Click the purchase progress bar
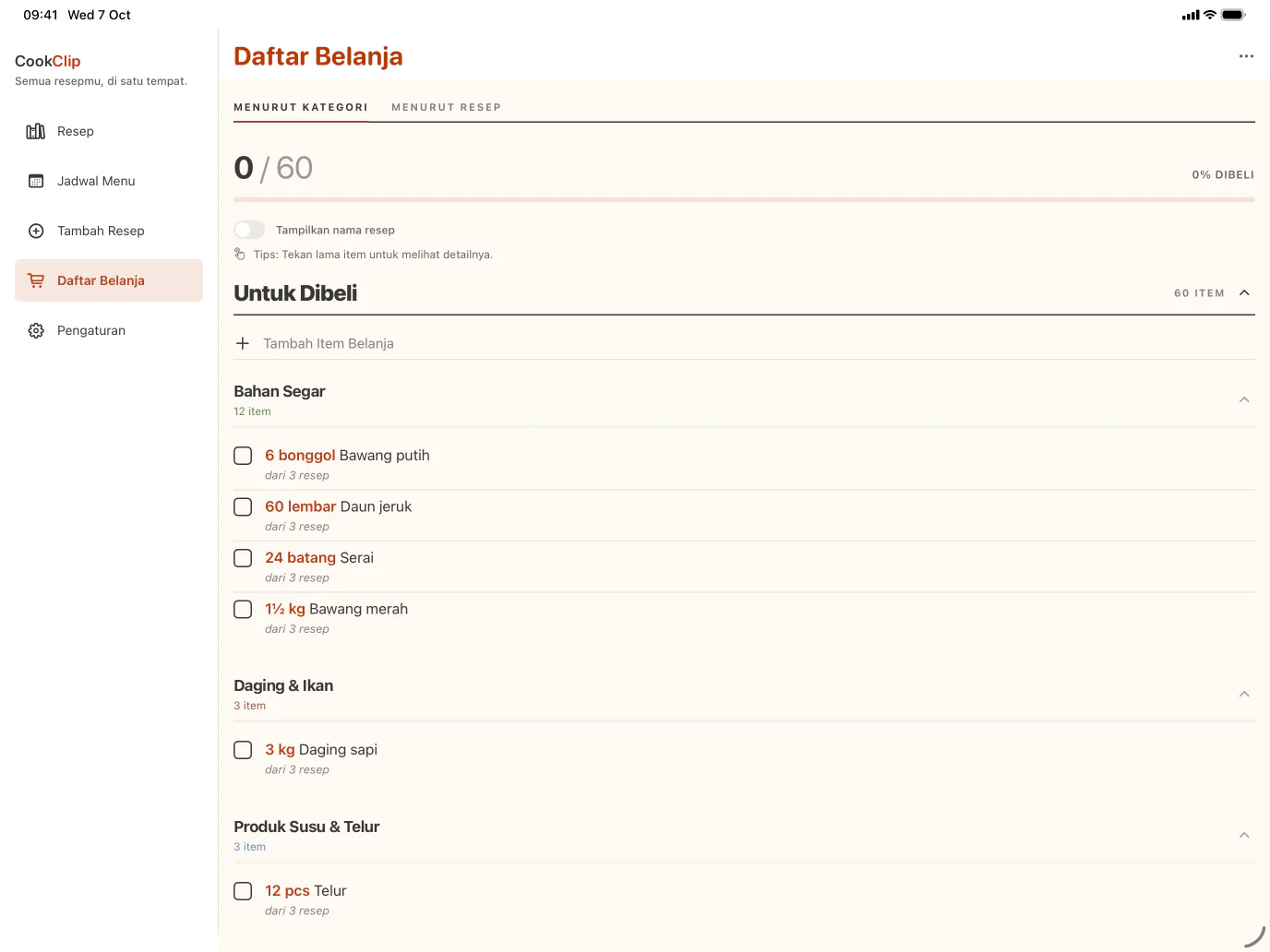Viewport: 1270px width, 952px height. point(744,199)
